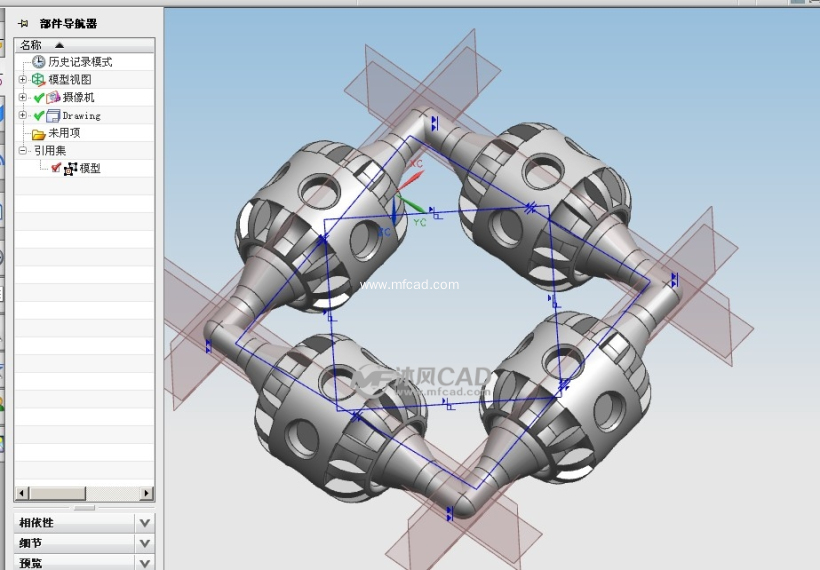
Task: Toggle the green checkmark beside 摄像机
Action: click(39, 98)
